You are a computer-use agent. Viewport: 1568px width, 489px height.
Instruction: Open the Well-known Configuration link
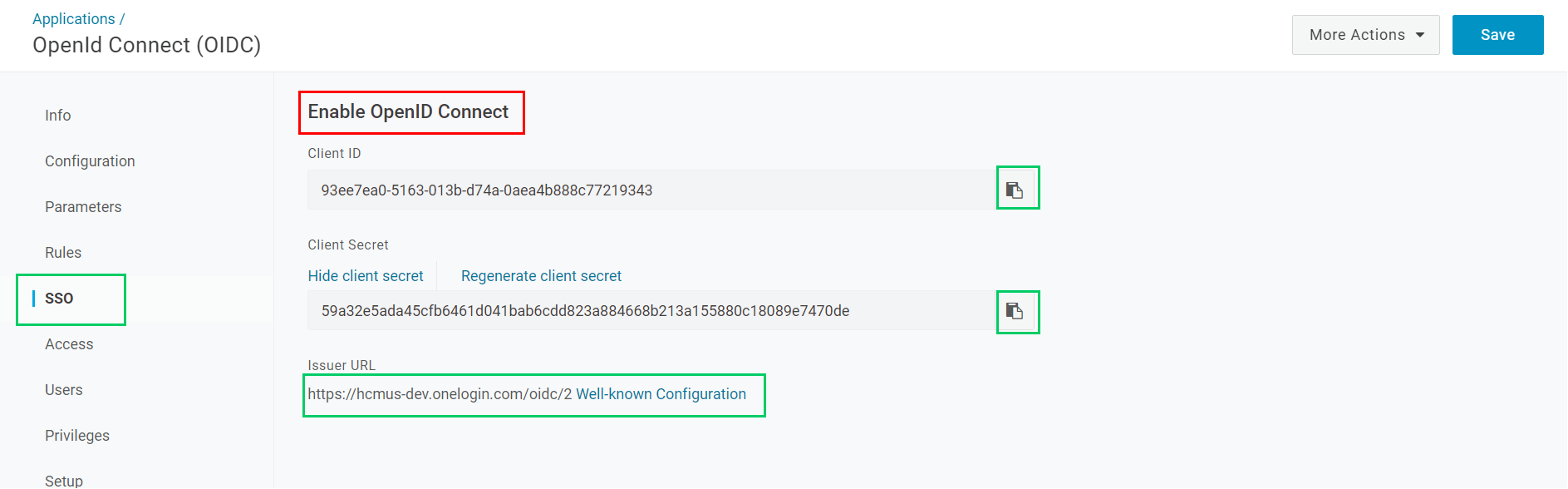(661, 394)
